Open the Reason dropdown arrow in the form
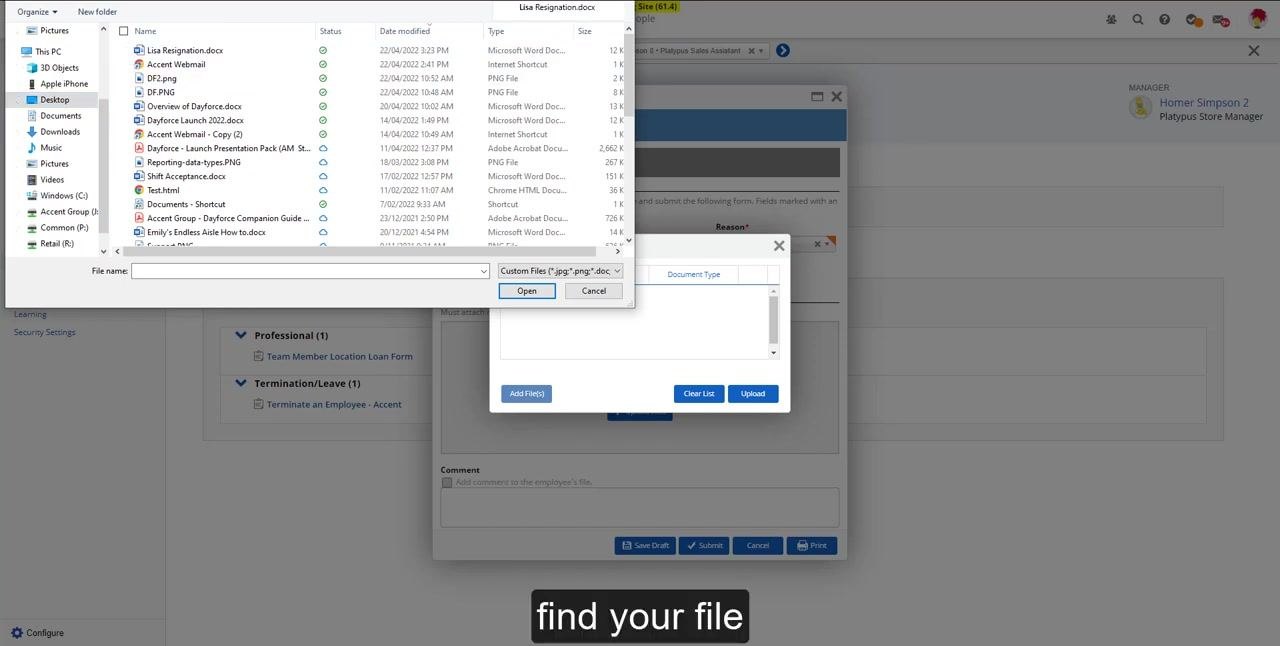1280x646 pixels. click(x=827, y=244)
